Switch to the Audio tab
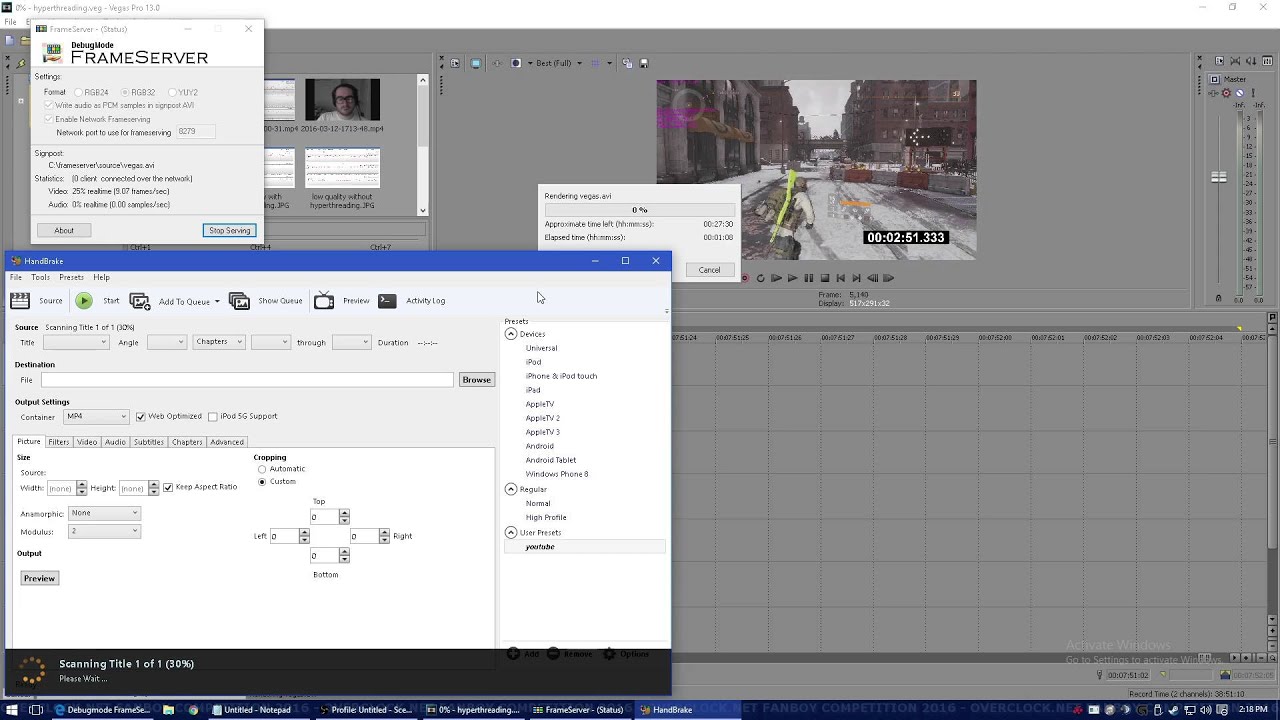This screenshot has width=1280, height=720. point(115,442)
